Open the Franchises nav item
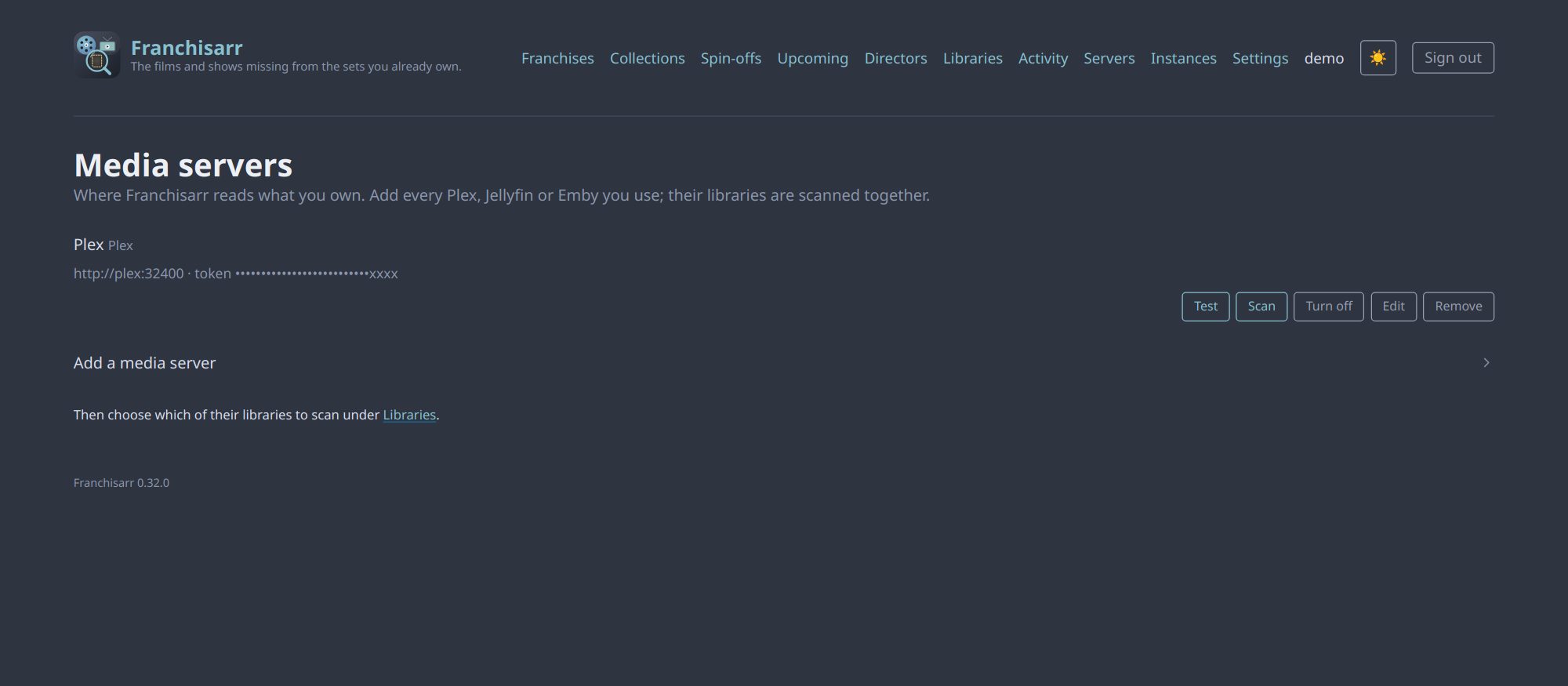 pyautogui.click(x=557, y=58)
